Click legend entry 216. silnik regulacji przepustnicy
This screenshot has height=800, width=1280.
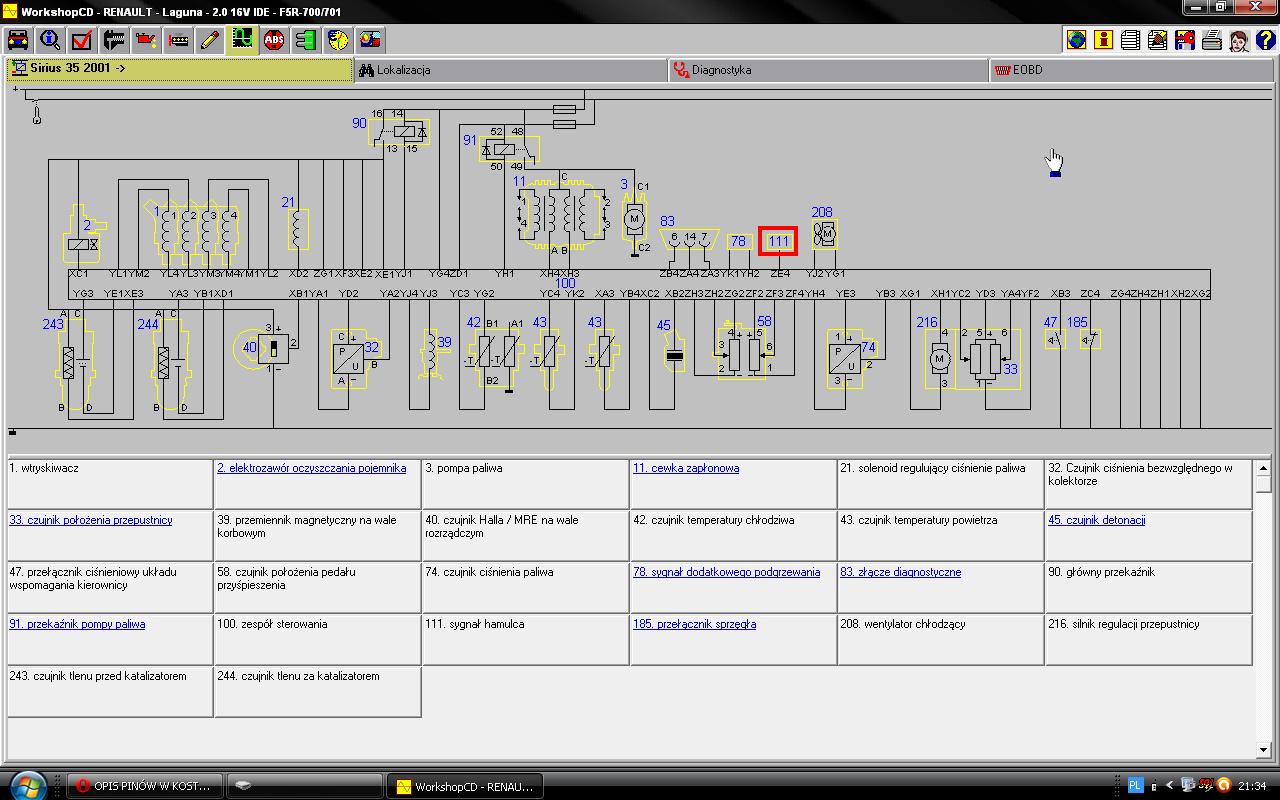coord(1149,639)
